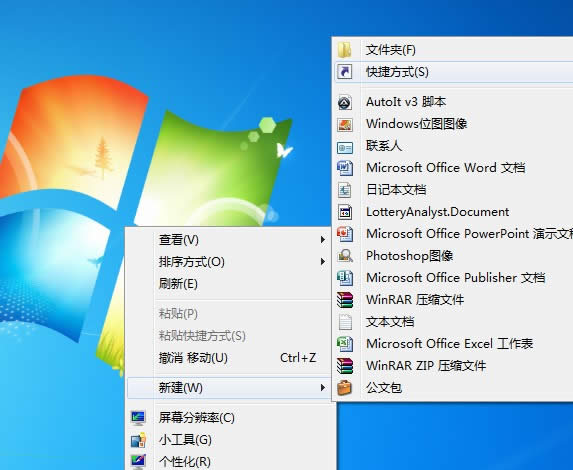Click the 日记本文档 journal icon
This screenshot has width=573, height=470.
click(345, 190)
